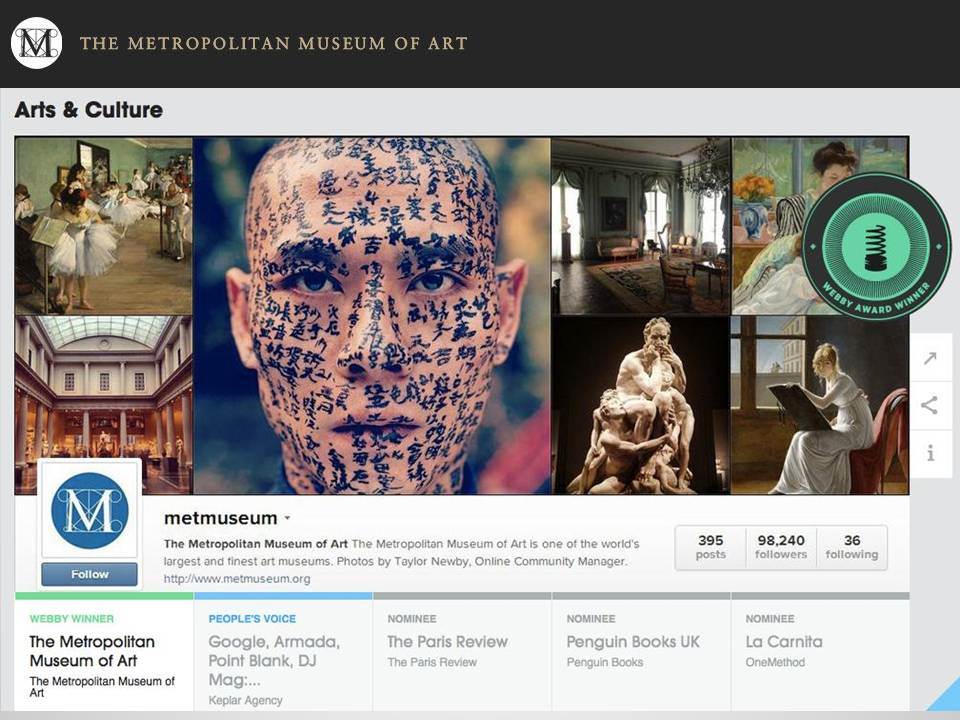Click the Arts & Culture heading
The image size is (960, 720).
pos(89,110)
